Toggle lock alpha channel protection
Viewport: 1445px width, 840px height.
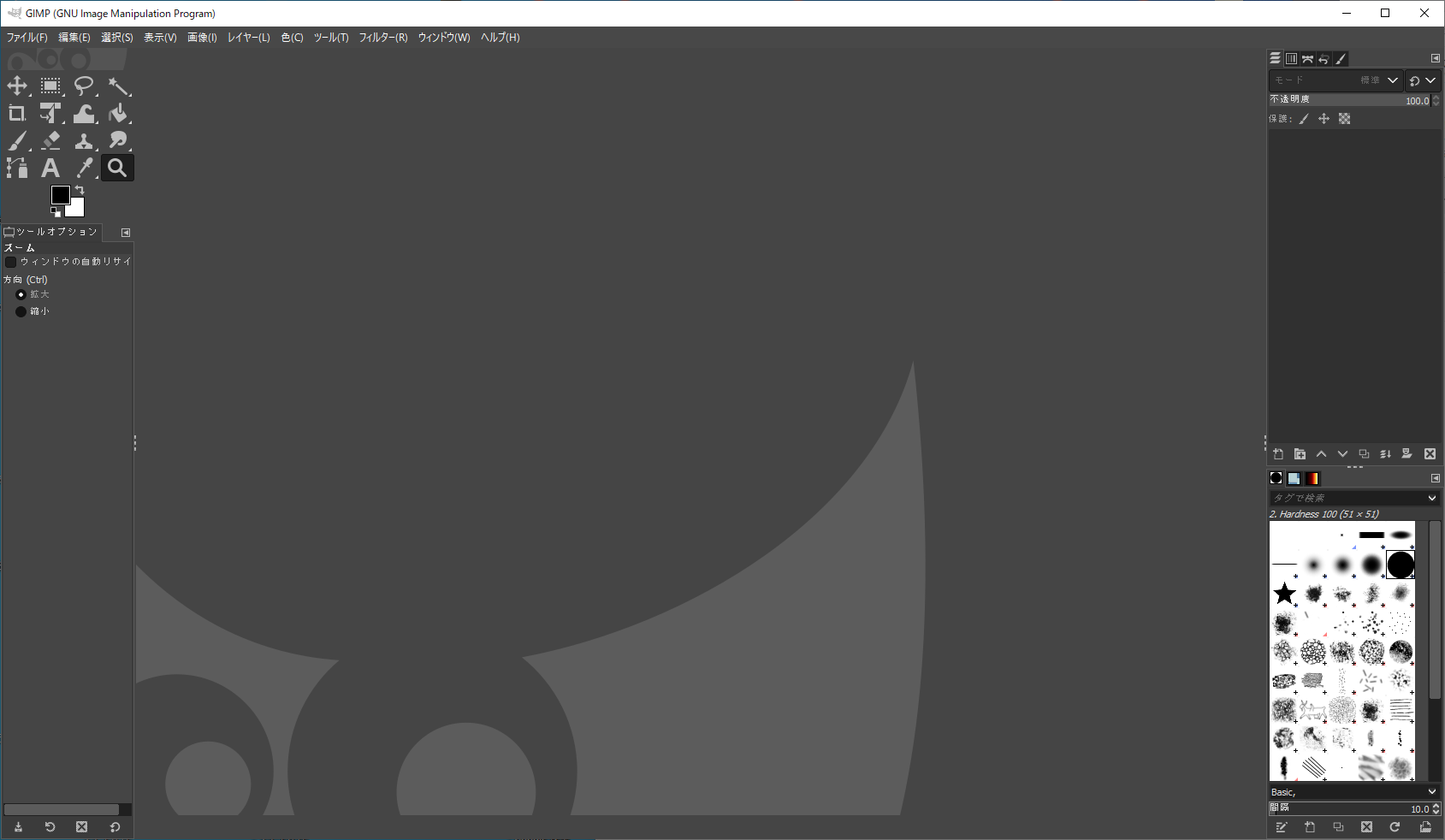pyautogui.click(x=1345, y=119)
